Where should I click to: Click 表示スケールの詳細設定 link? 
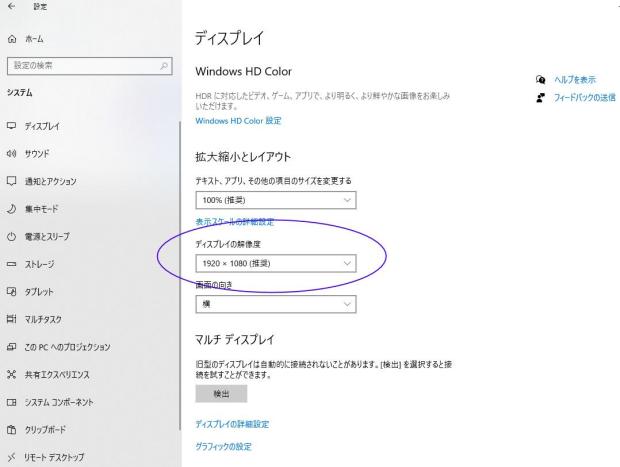[x=234, y=222]
